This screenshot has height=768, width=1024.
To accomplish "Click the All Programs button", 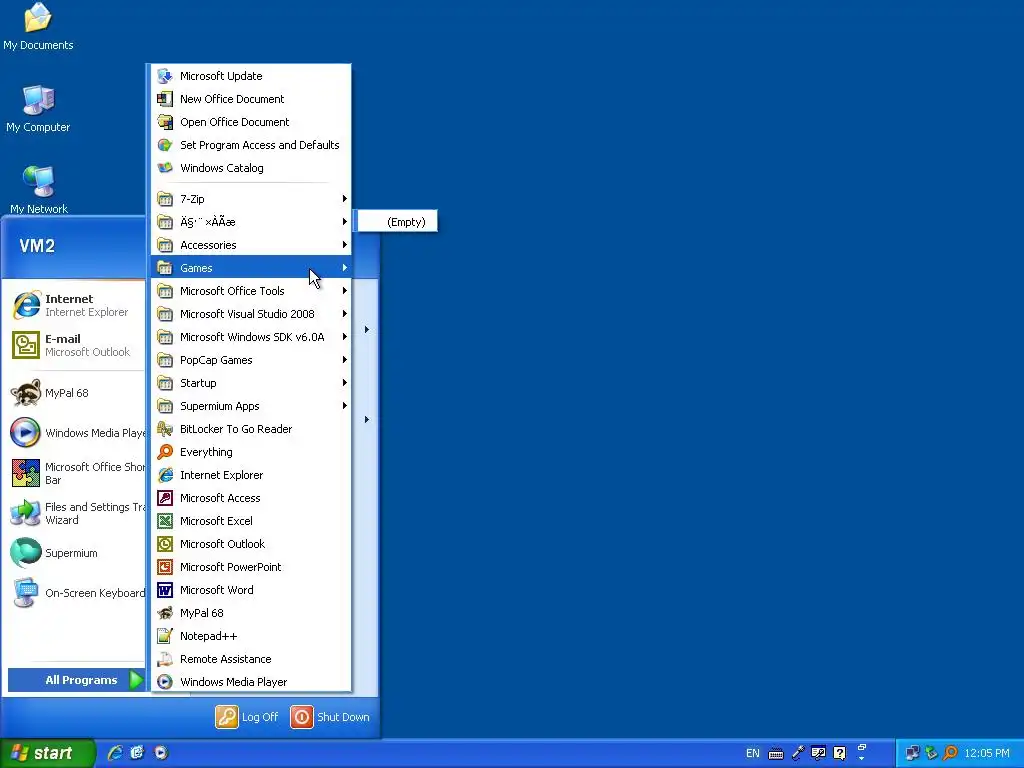I will [76, 680].
